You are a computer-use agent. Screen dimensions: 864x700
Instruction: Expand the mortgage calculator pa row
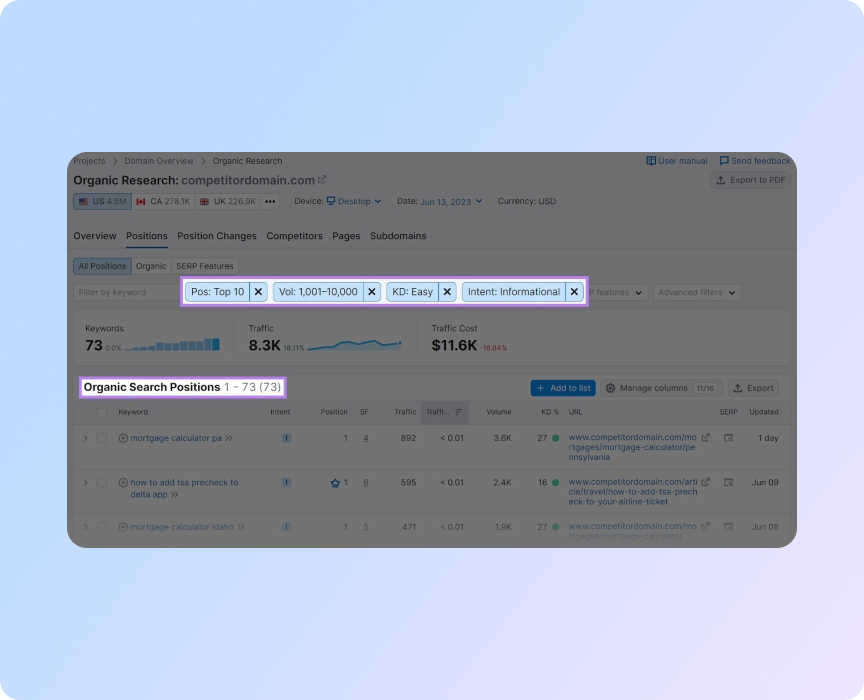(x=86, y=438)
